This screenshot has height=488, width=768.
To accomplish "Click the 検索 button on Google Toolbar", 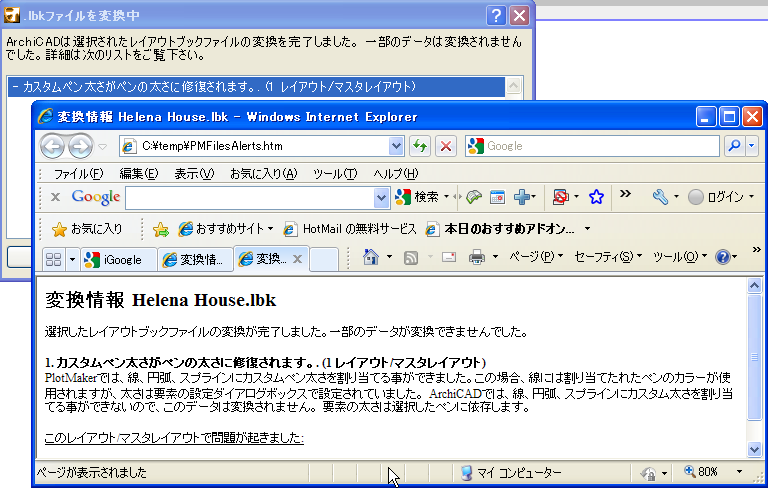I will point(417,197).
